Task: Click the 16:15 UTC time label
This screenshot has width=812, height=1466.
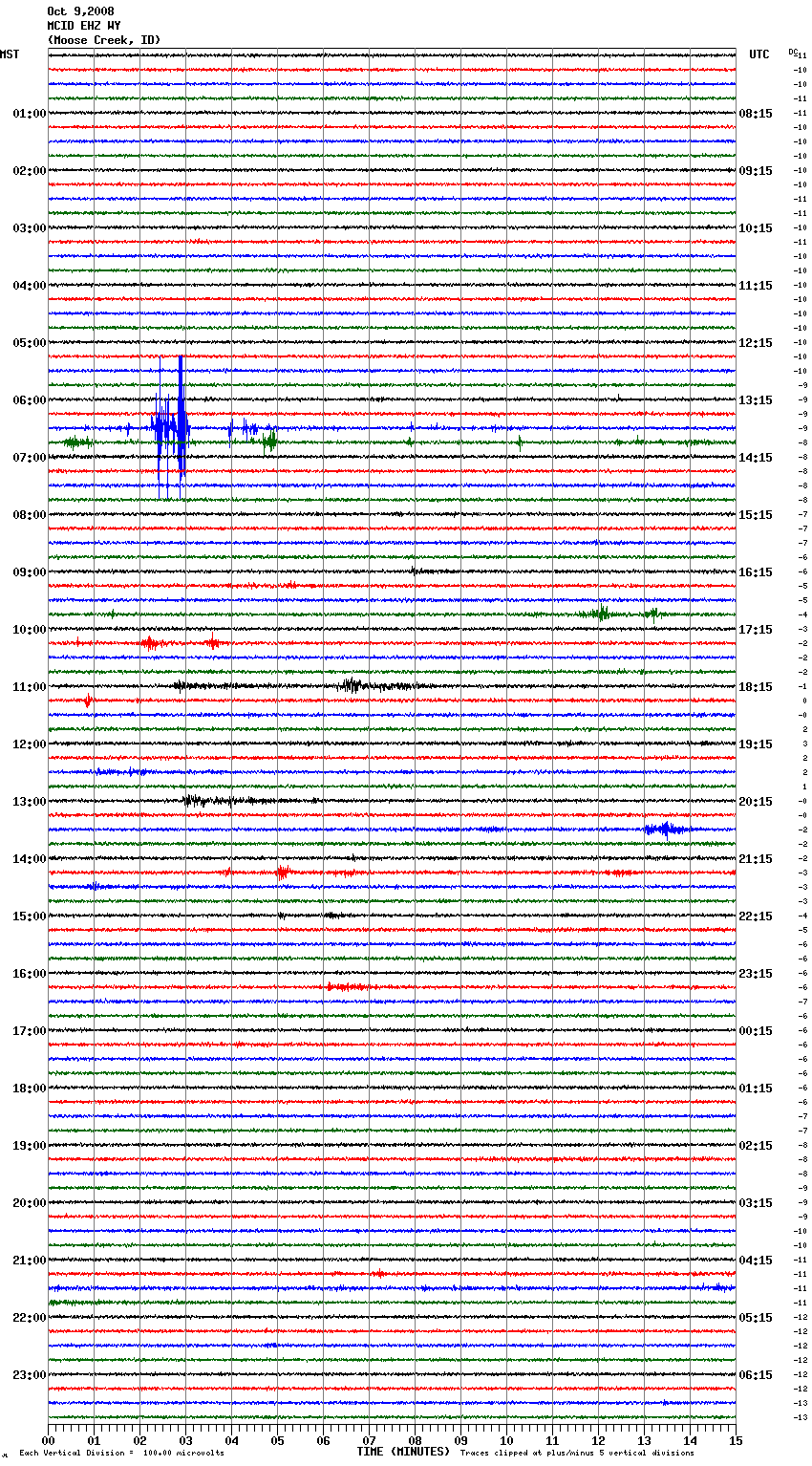Action: click(x=756, y=572)
